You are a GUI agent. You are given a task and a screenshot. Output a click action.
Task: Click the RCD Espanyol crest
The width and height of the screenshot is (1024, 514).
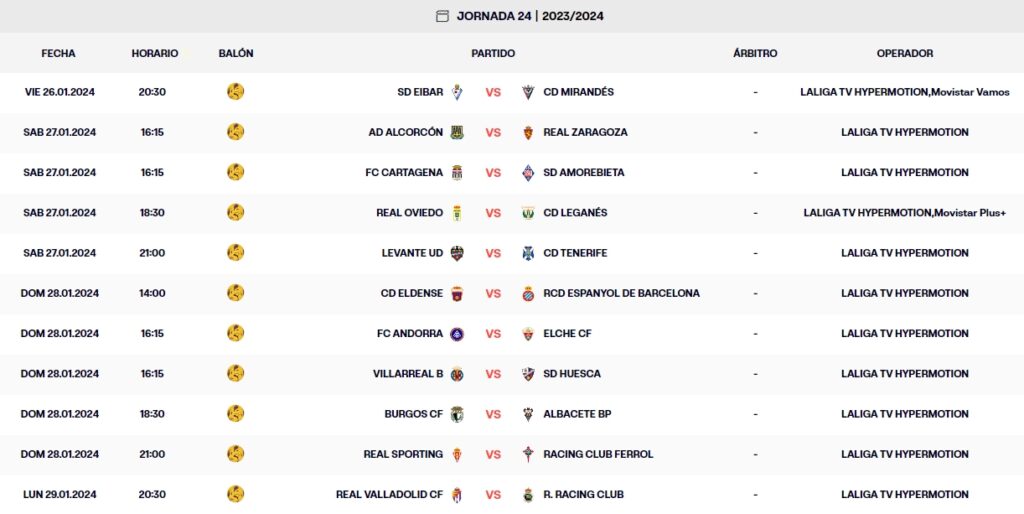coord(529,293)
